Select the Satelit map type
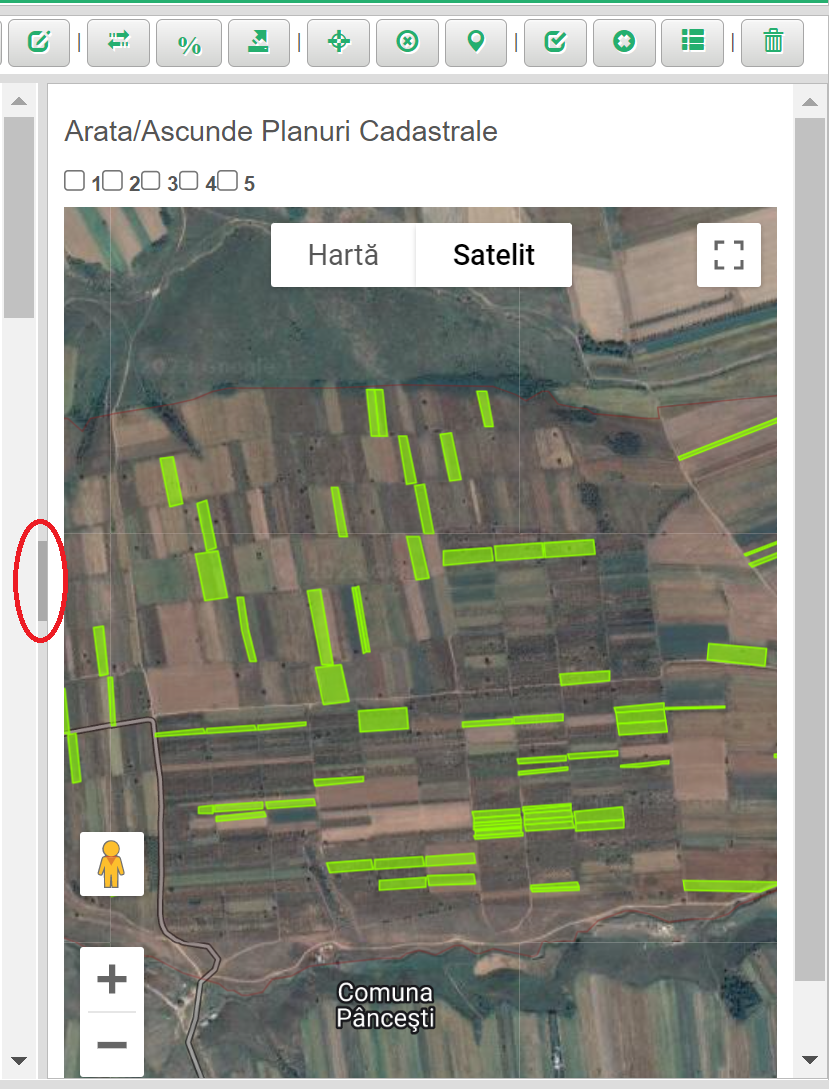The height and width of the screenshot is (1089, 829). click(494, 255)
